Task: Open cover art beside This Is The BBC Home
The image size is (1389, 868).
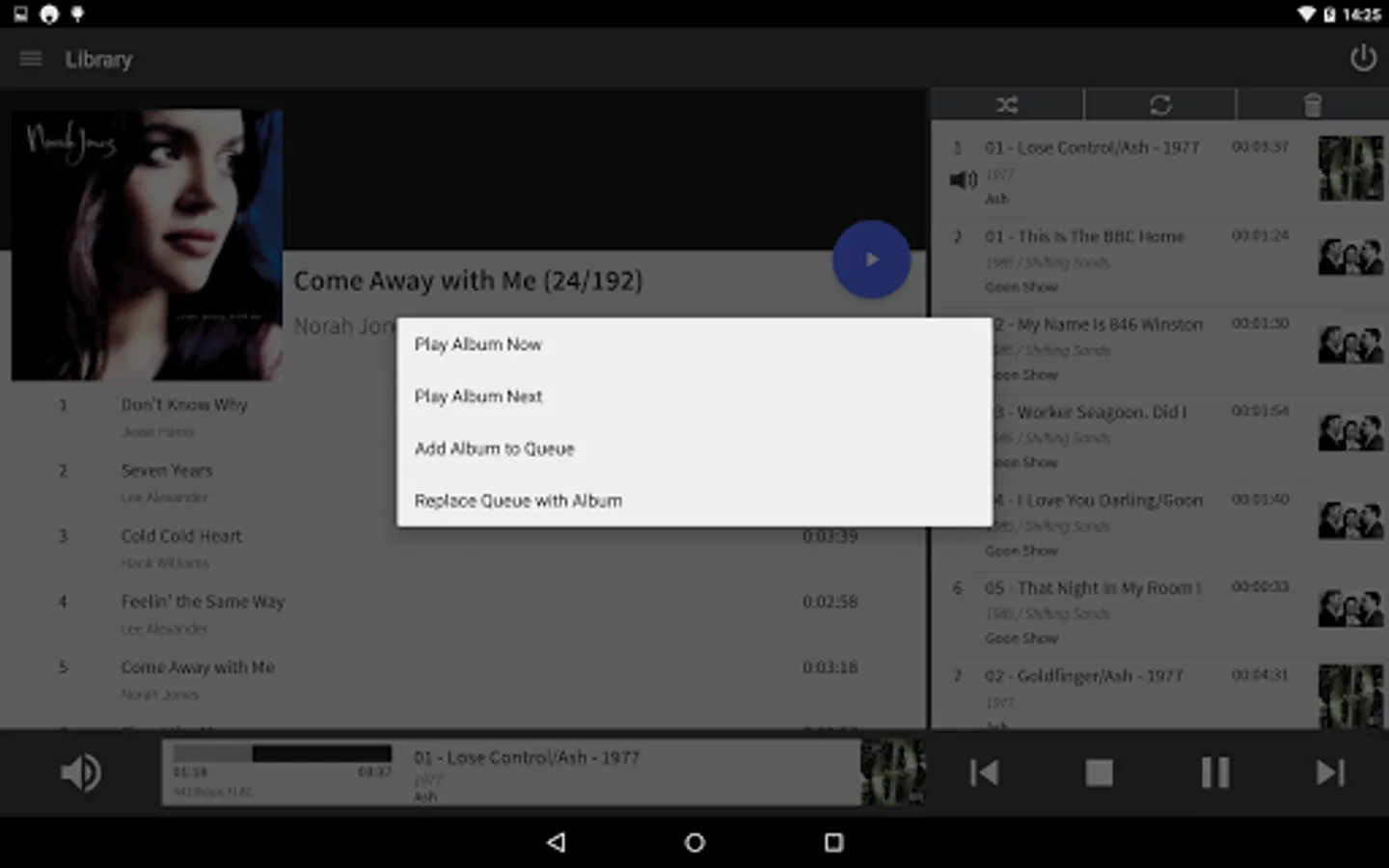Action: click(x=1350, y=257)
